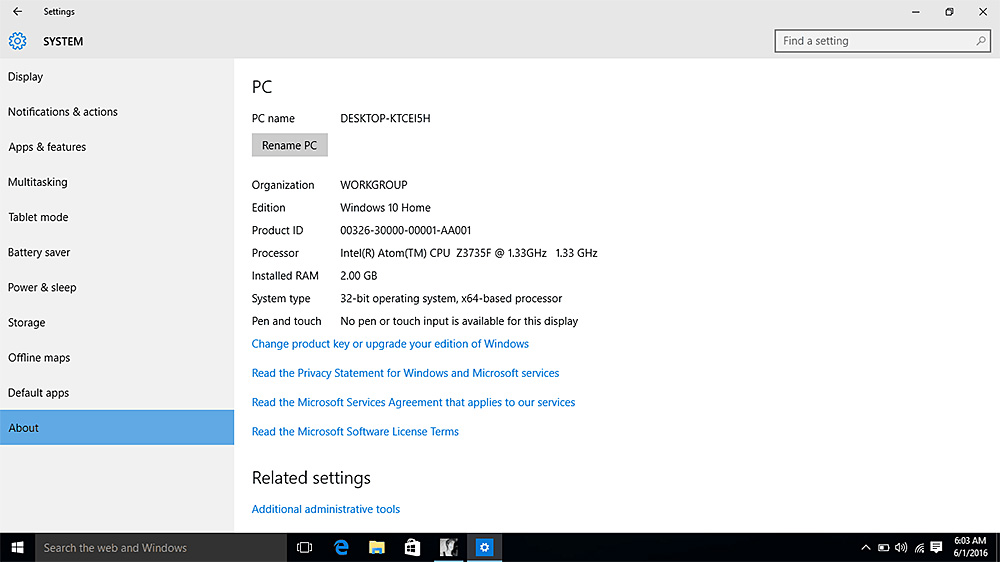
Task: Open the volume control in system tray
Action: point(901,548)
